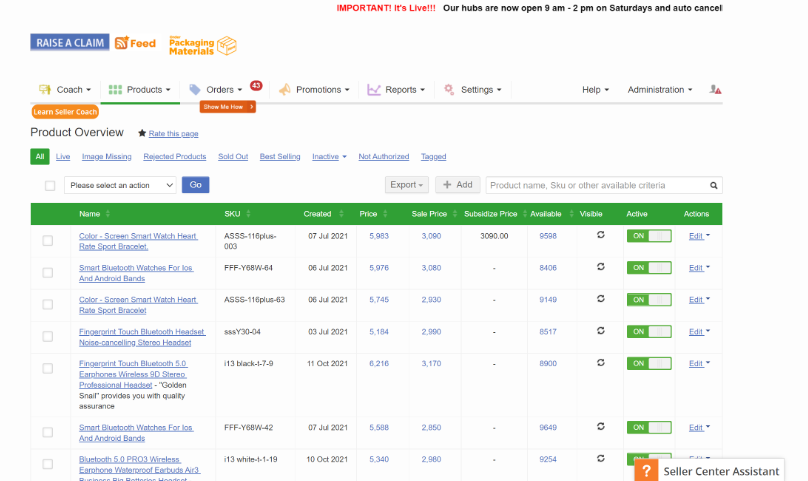Check the box for SKU ASSS-116plus-63 row
The height and width of the screenshot is (481, 808).
point(48,305)
